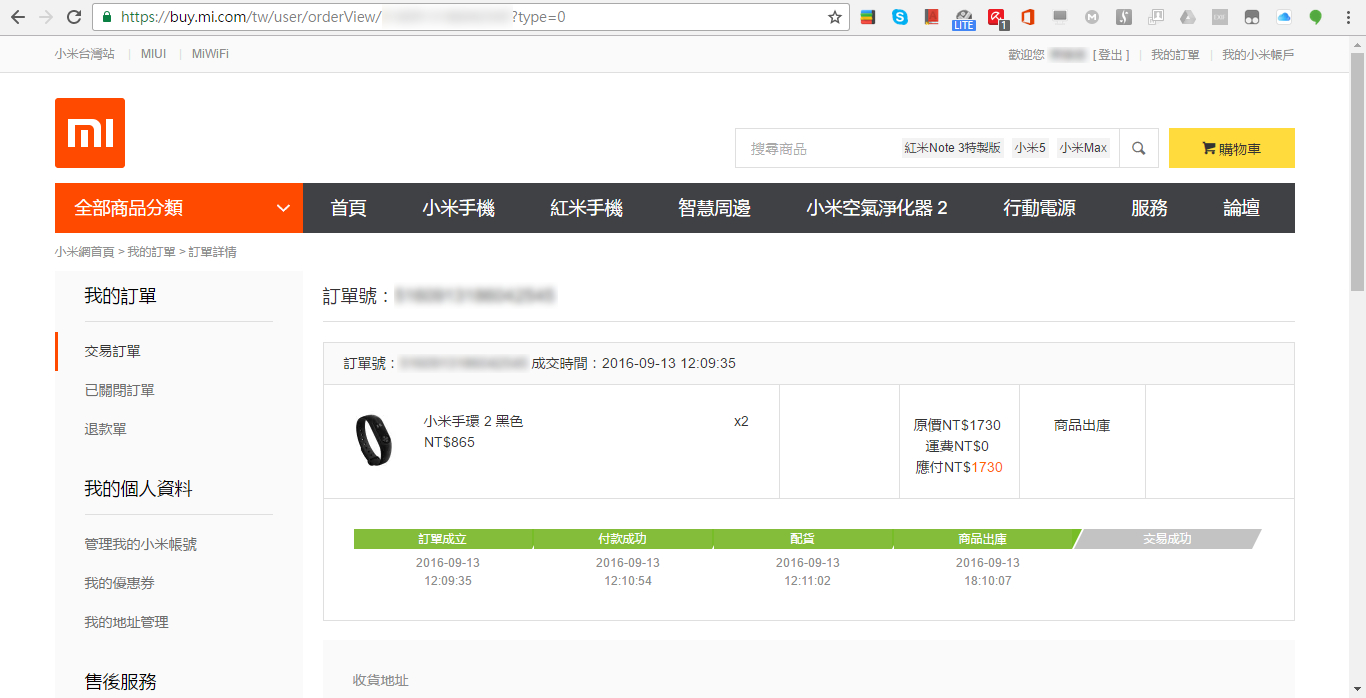Click the 小米網首頁 breadcrumb link

[85, 252]
